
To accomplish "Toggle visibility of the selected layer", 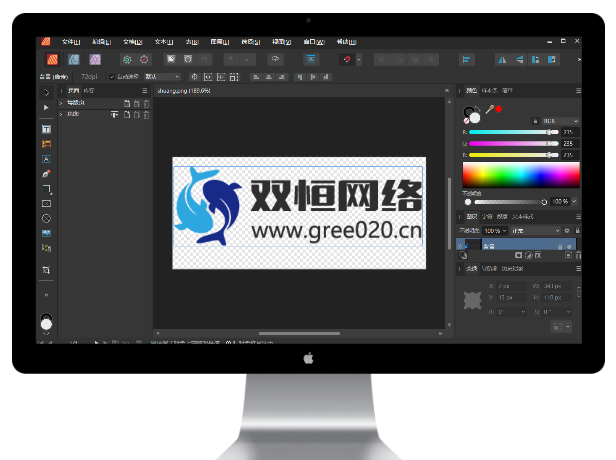I will point(570,244).
